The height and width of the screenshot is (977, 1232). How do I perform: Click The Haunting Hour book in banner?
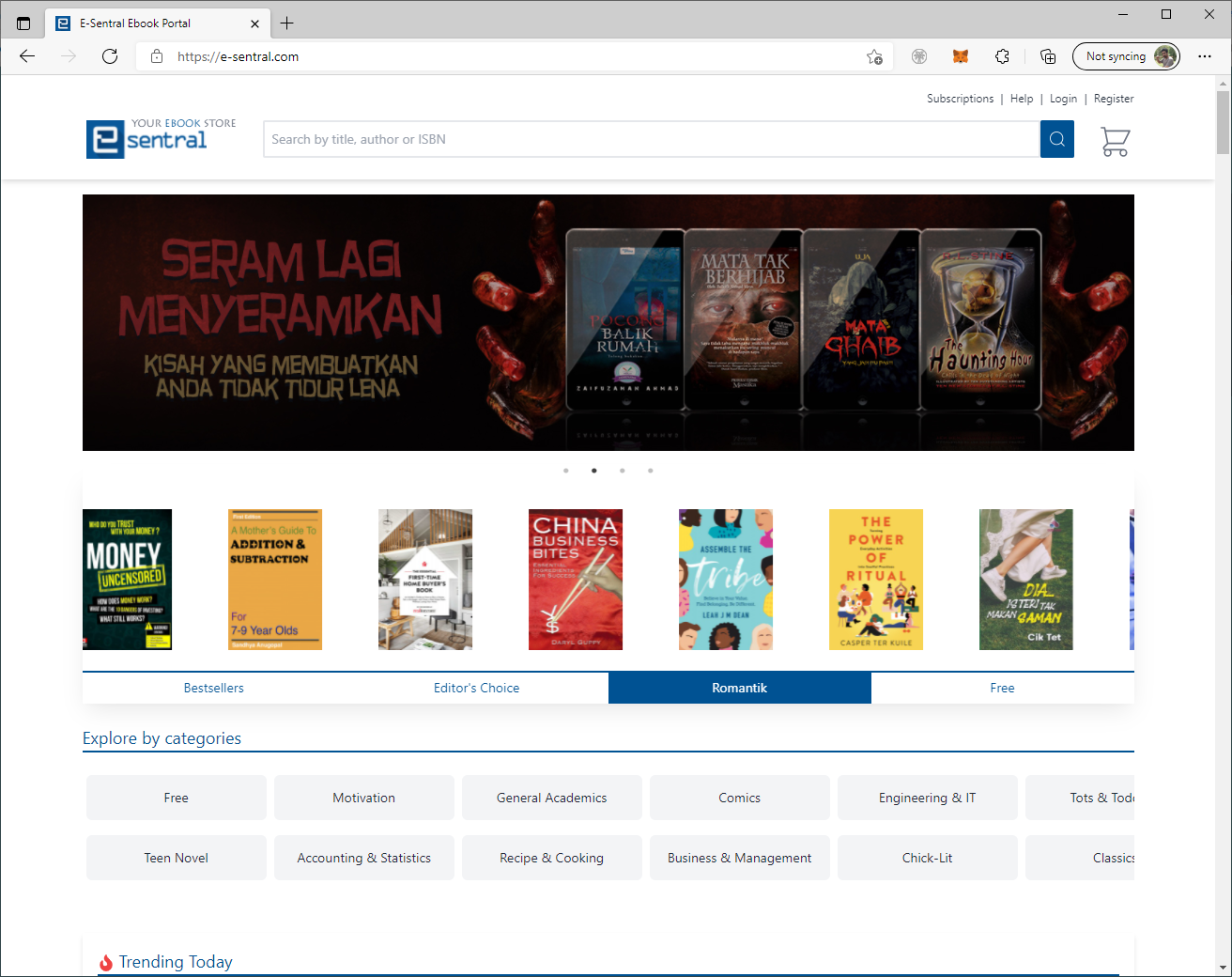point(981,318)
